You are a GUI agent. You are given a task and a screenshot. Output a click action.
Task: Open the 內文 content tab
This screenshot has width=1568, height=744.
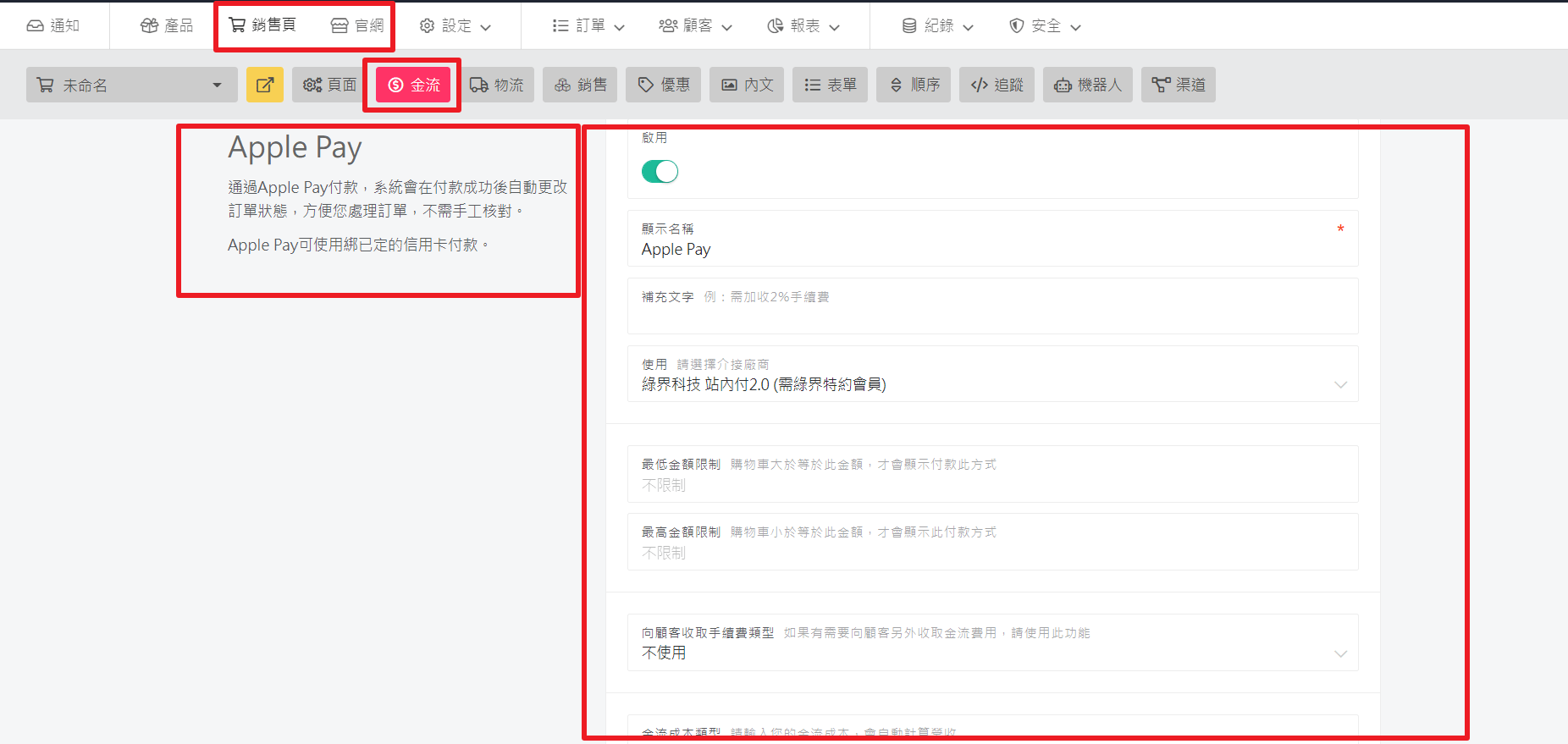[747, 85]
